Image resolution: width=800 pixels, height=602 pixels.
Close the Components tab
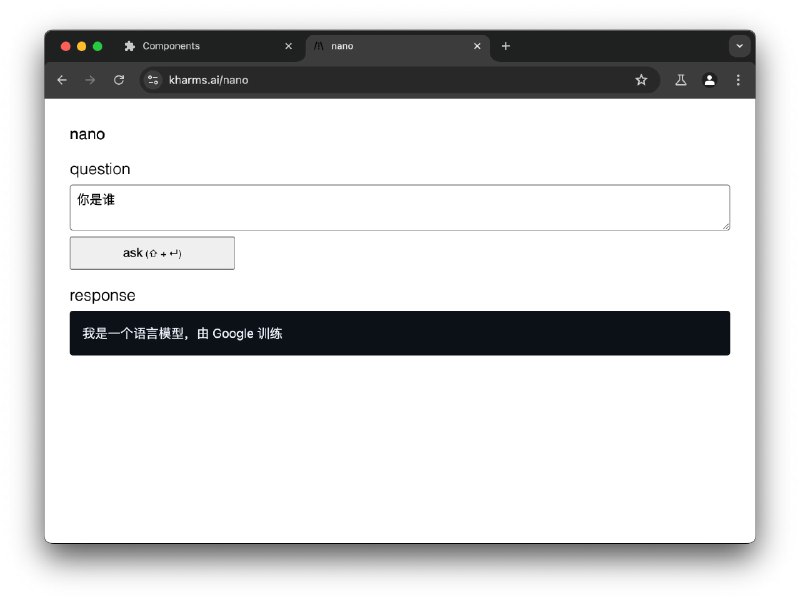coord(288,46)
